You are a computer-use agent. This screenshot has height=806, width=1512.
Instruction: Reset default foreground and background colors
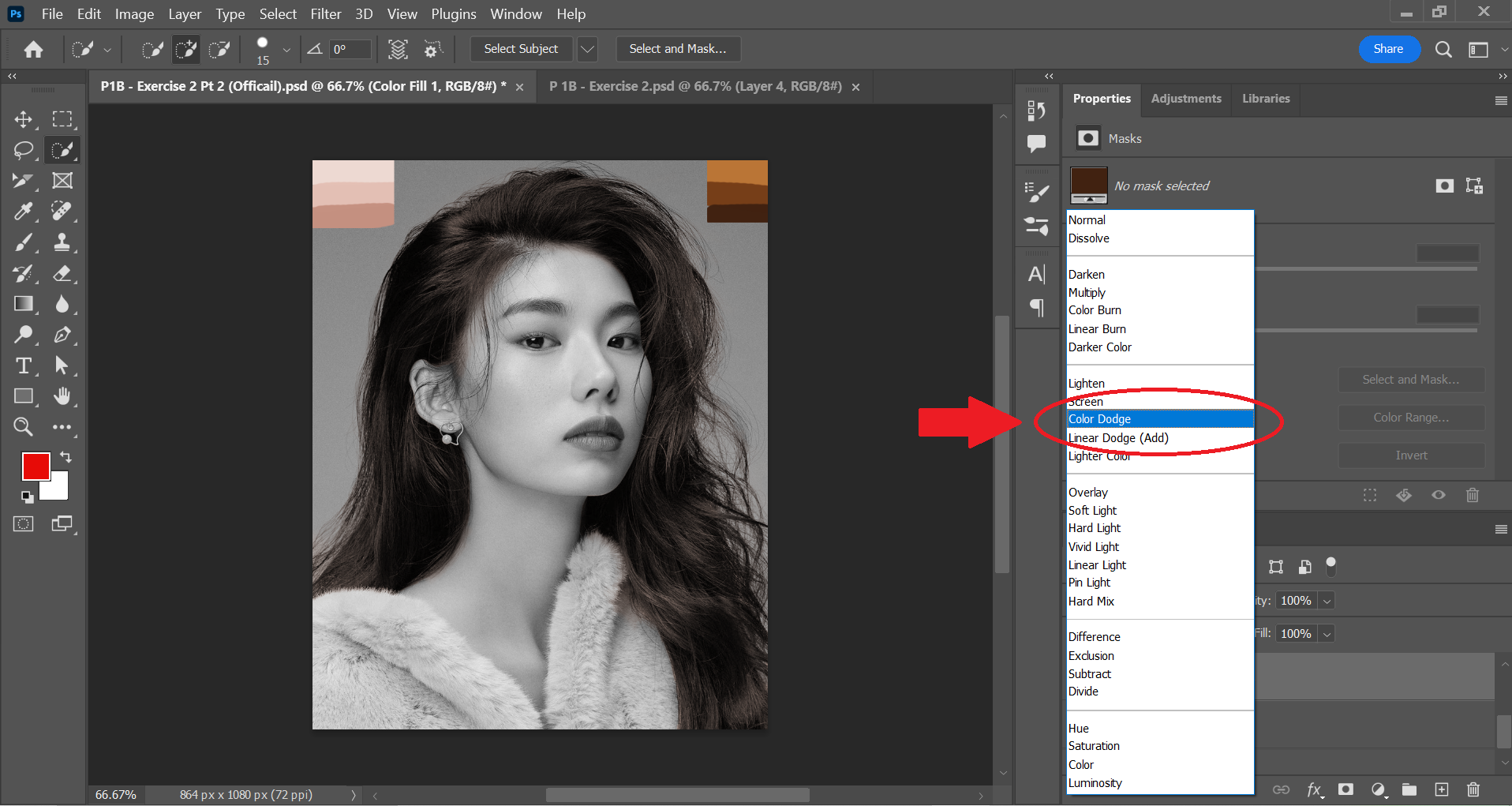pyautogui.click(x=28, y=497)
